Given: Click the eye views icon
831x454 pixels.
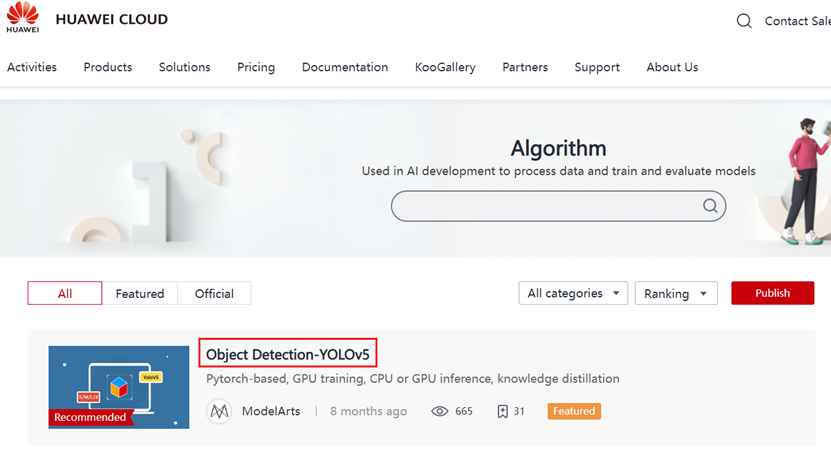Looking at the screenshot, I should click(439, 411).
